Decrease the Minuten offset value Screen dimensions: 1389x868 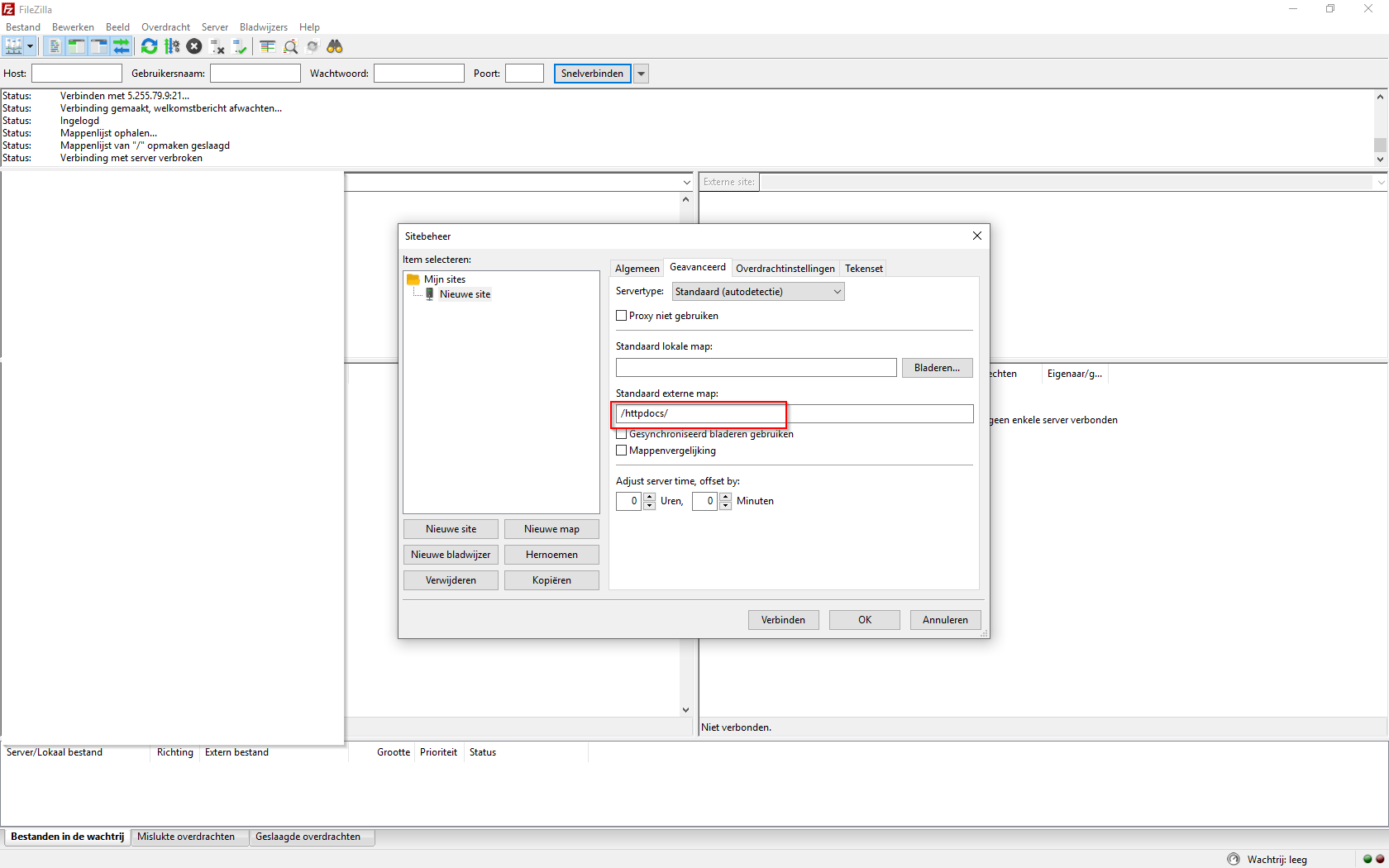coord(725,505)
